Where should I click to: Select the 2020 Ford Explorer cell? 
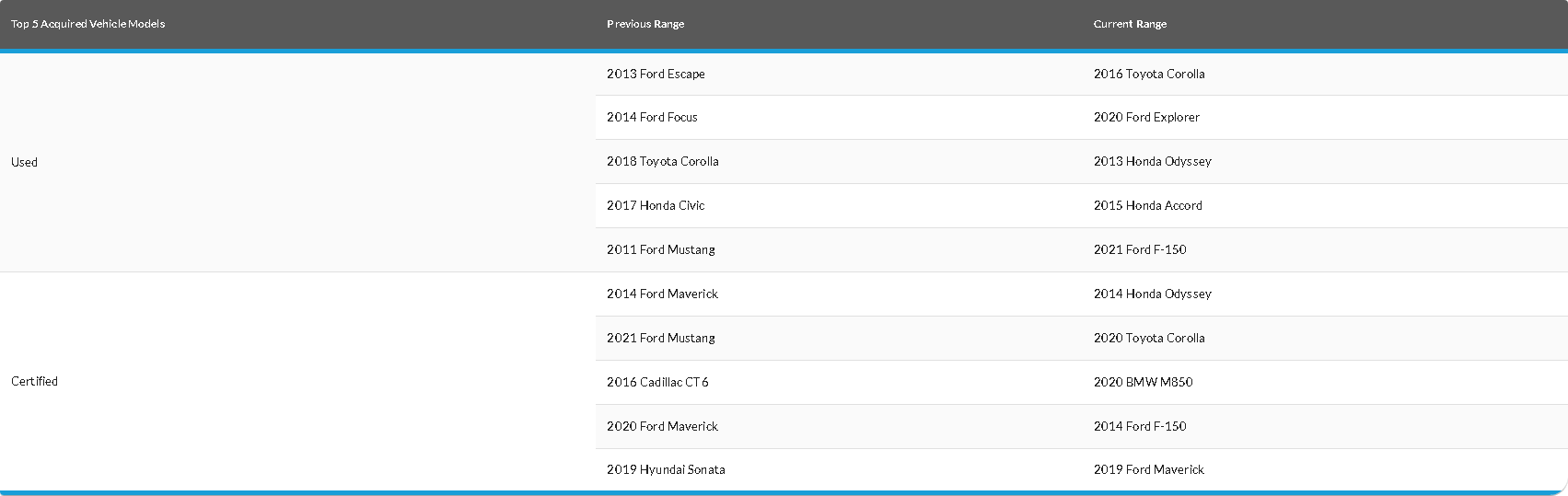[1146, 117]
